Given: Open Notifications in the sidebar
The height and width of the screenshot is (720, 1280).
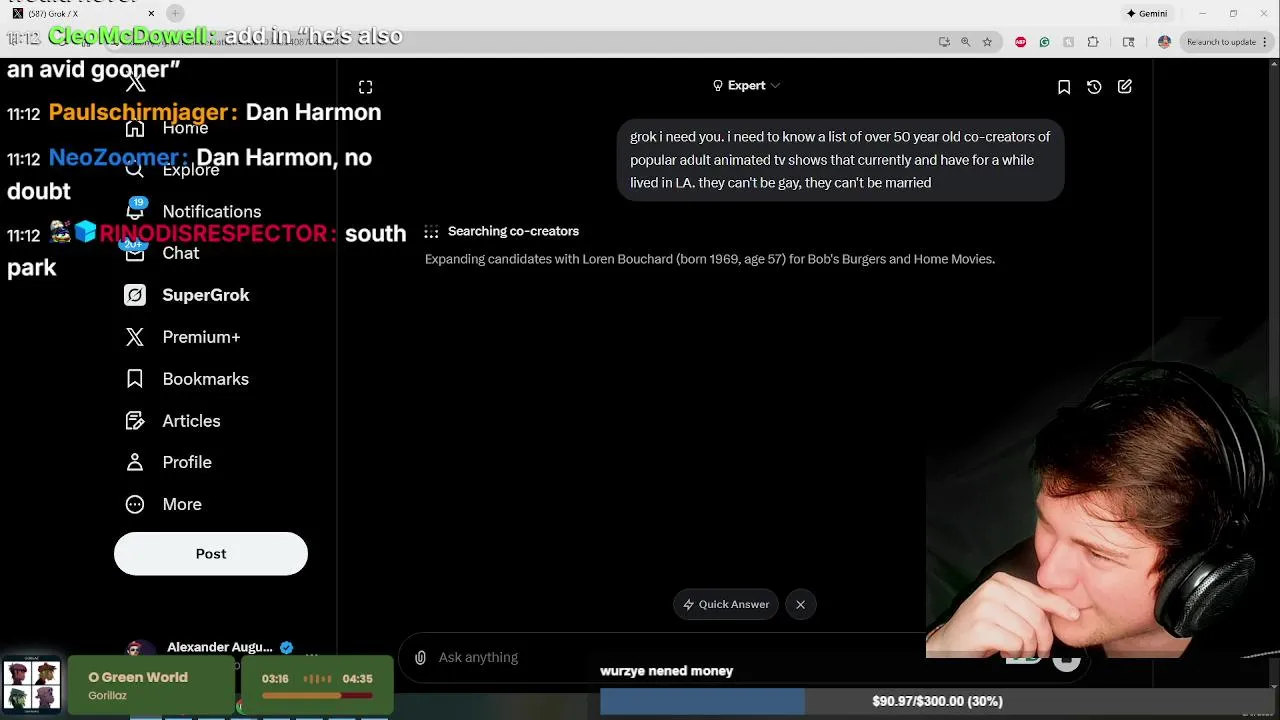Looking at the screenshot, I should pos(192,212).
